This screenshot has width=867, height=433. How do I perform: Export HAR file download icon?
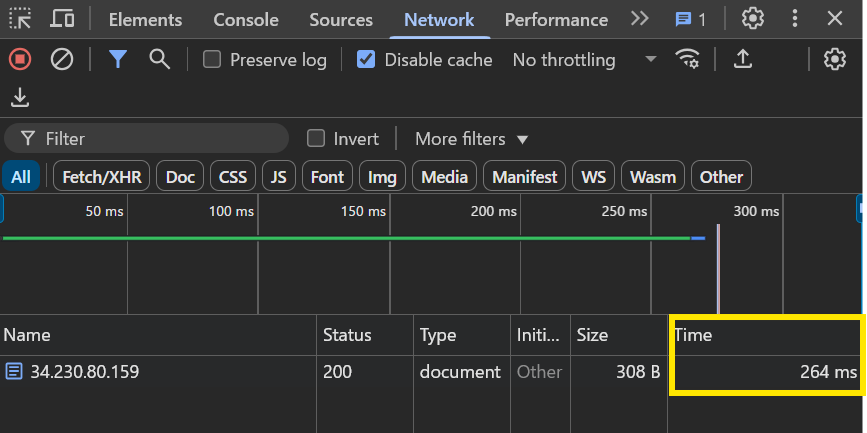point(20,98)
